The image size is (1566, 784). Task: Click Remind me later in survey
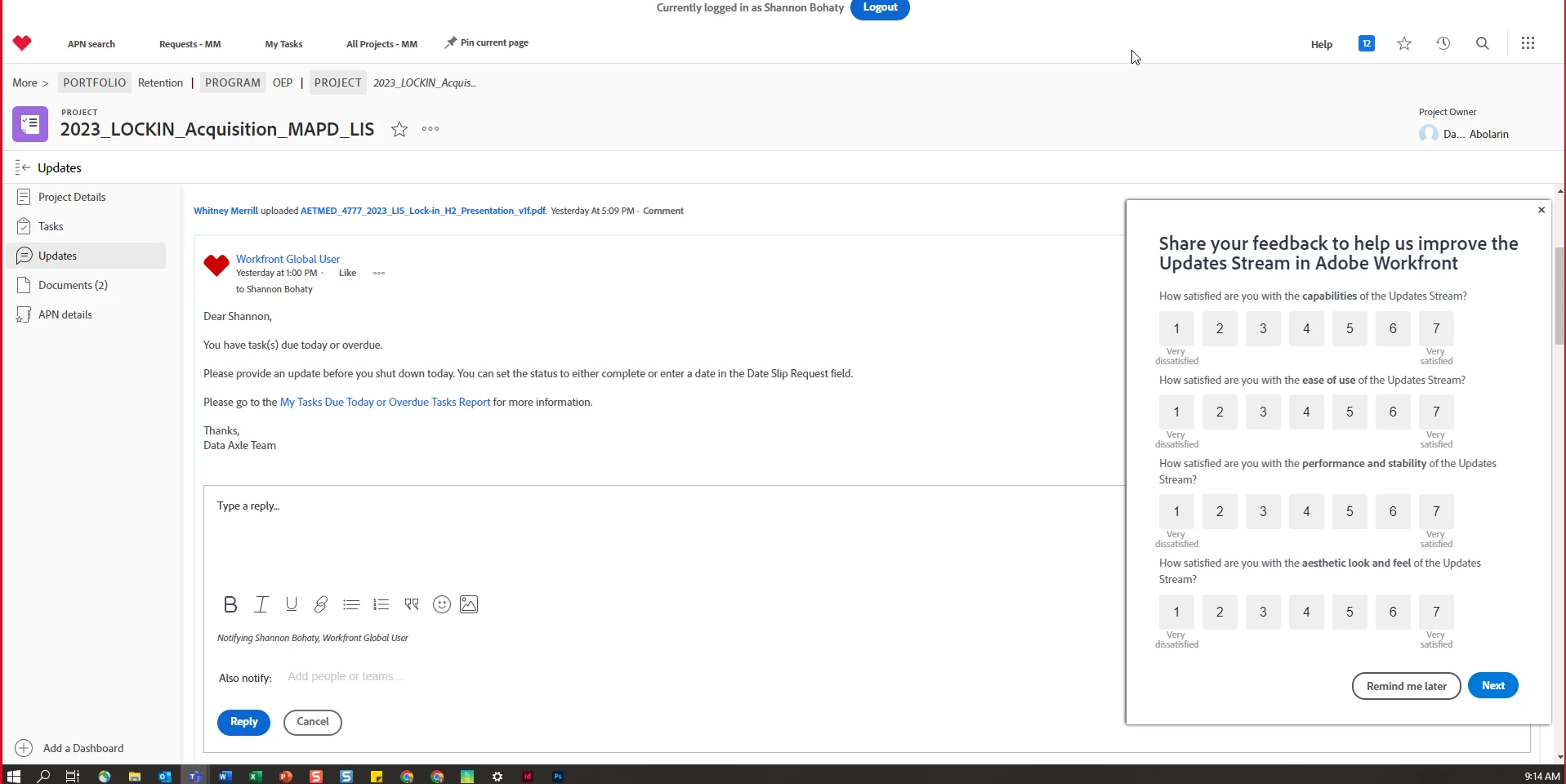(x=1407, y=686)
